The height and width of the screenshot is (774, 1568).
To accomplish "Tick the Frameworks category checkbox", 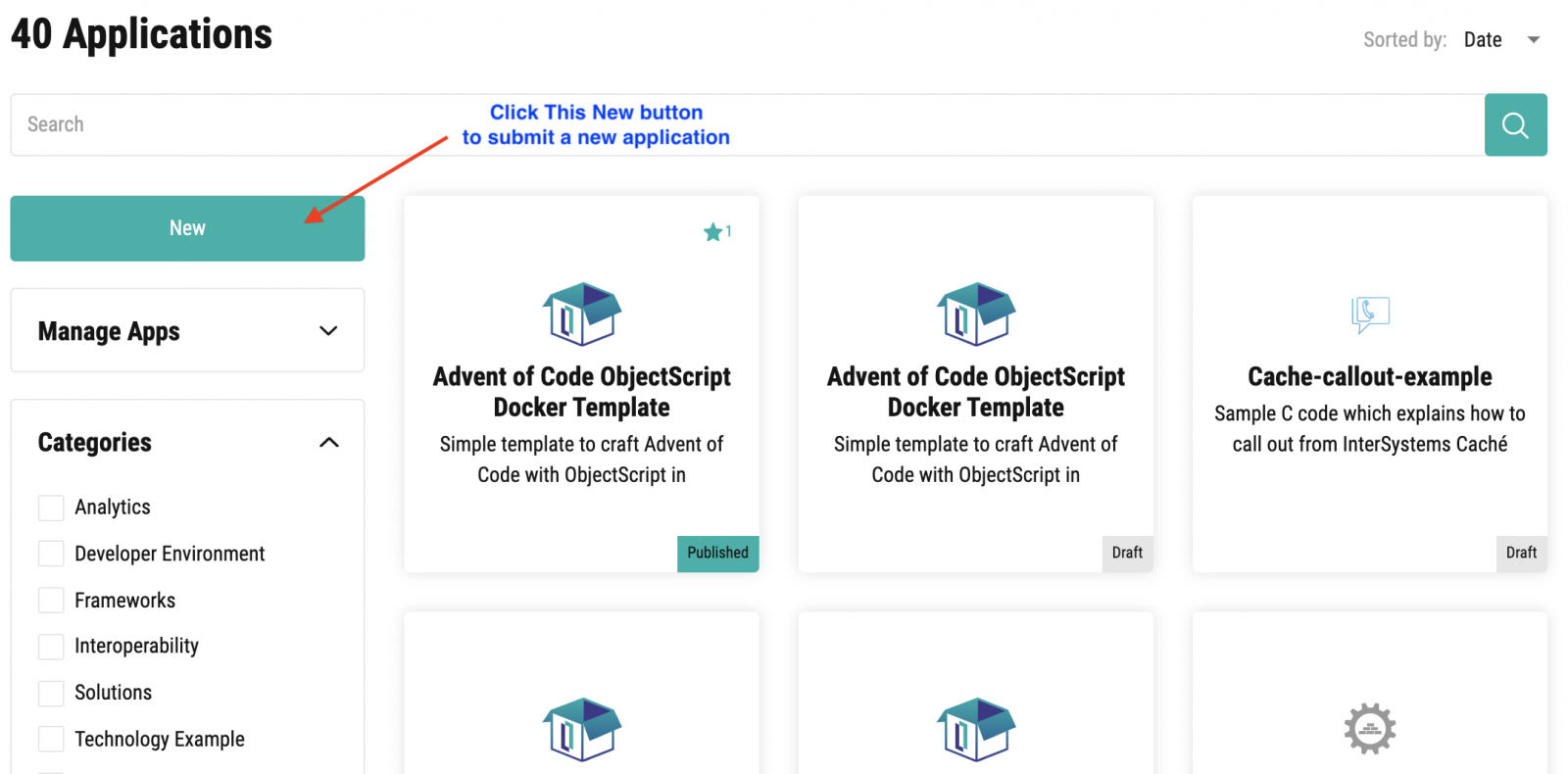I will (x=51, y=600).
